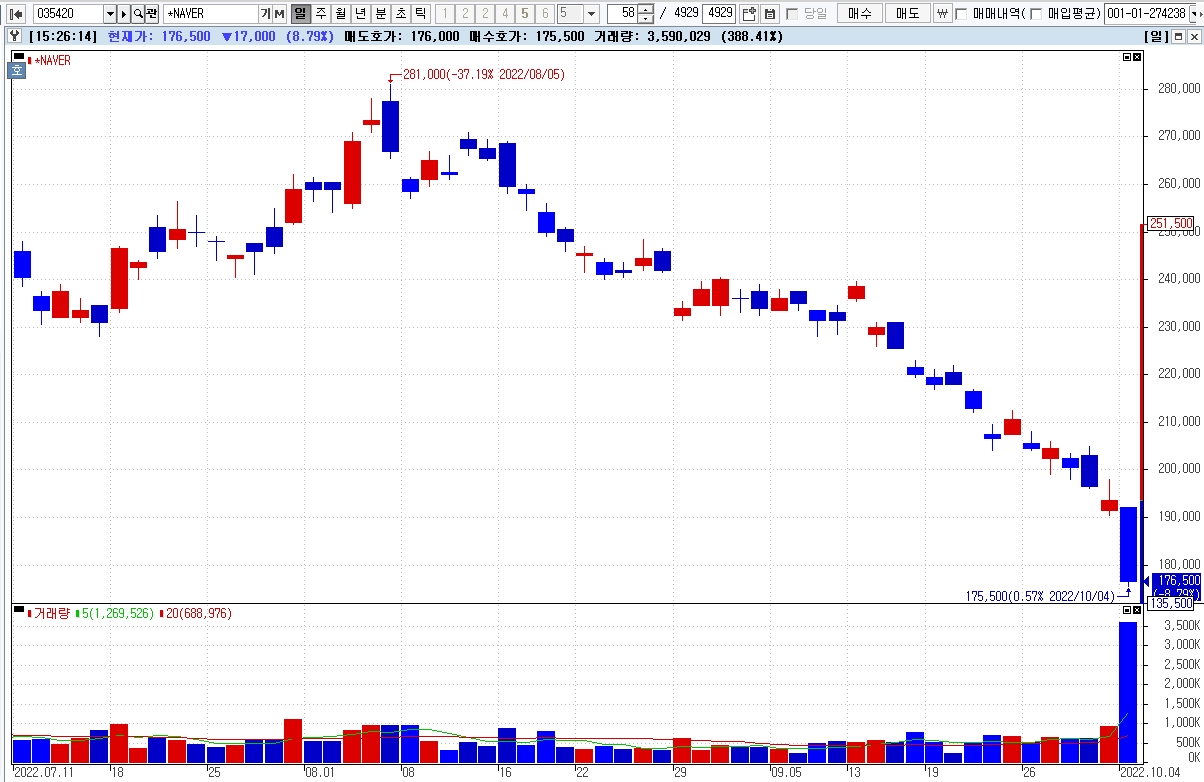
Task: Click the next-stock arrow beside code field
Action: pyautogui.click(x=124, y=14)
